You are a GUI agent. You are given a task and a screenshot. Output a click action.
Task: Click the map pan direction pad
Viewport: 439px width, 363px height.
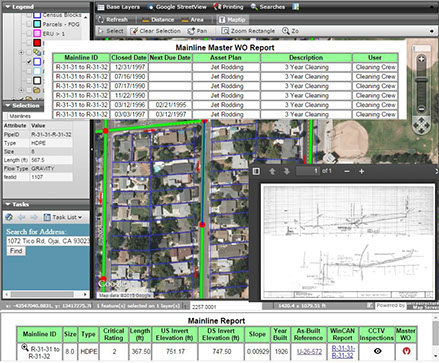click(421, 125)
